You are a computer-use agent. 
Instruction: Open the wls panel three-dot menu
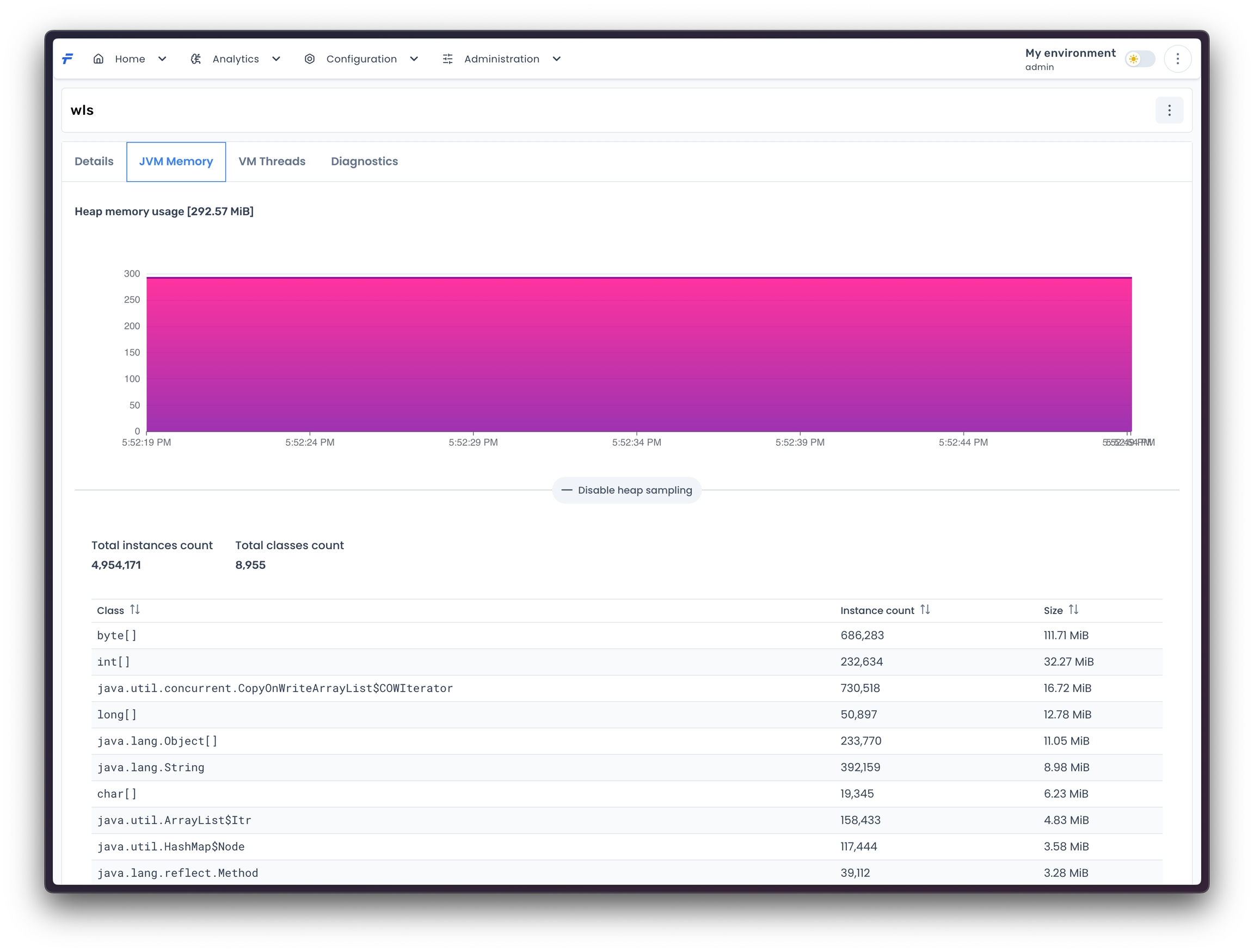tap(1169, 110)
